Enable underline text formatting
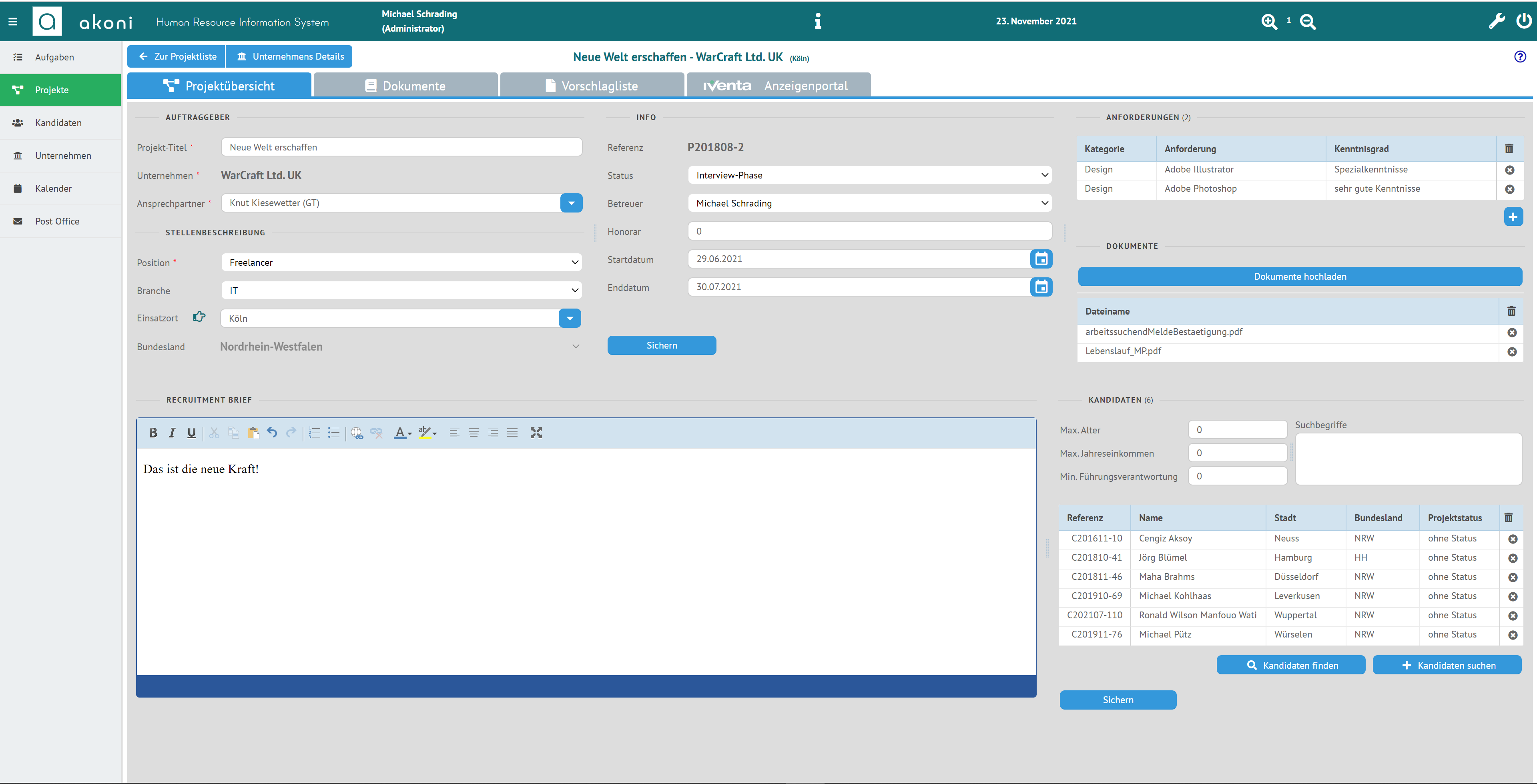The height and width of the screenshot is (784, 1537). click(x=191, y=432)
